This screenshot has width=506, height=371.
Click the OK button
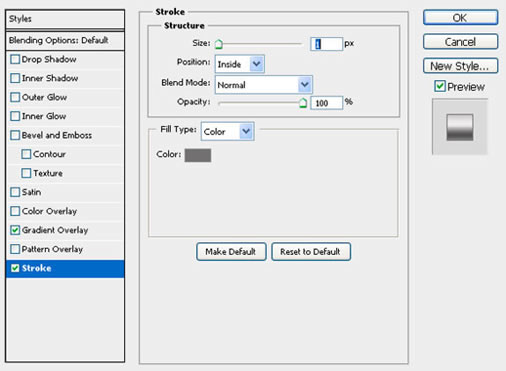tap(460, 18)
